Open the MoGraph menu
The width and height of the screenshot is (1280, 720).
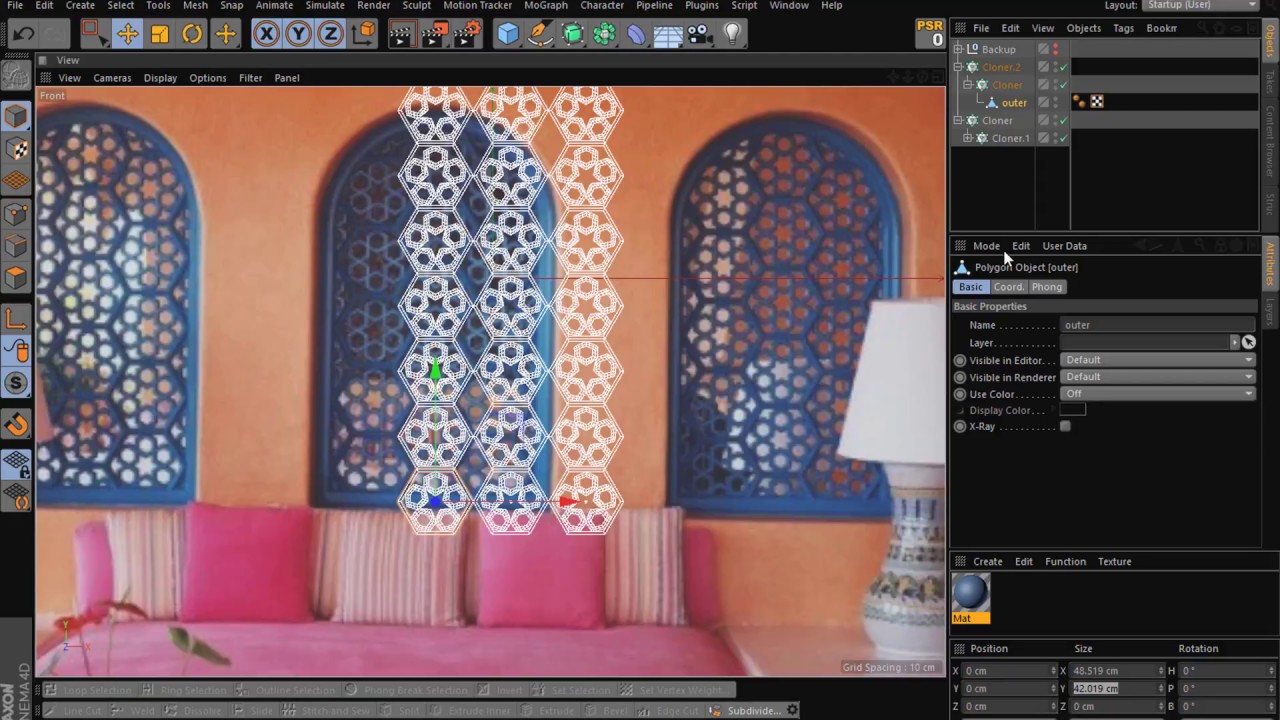(546, 6)
